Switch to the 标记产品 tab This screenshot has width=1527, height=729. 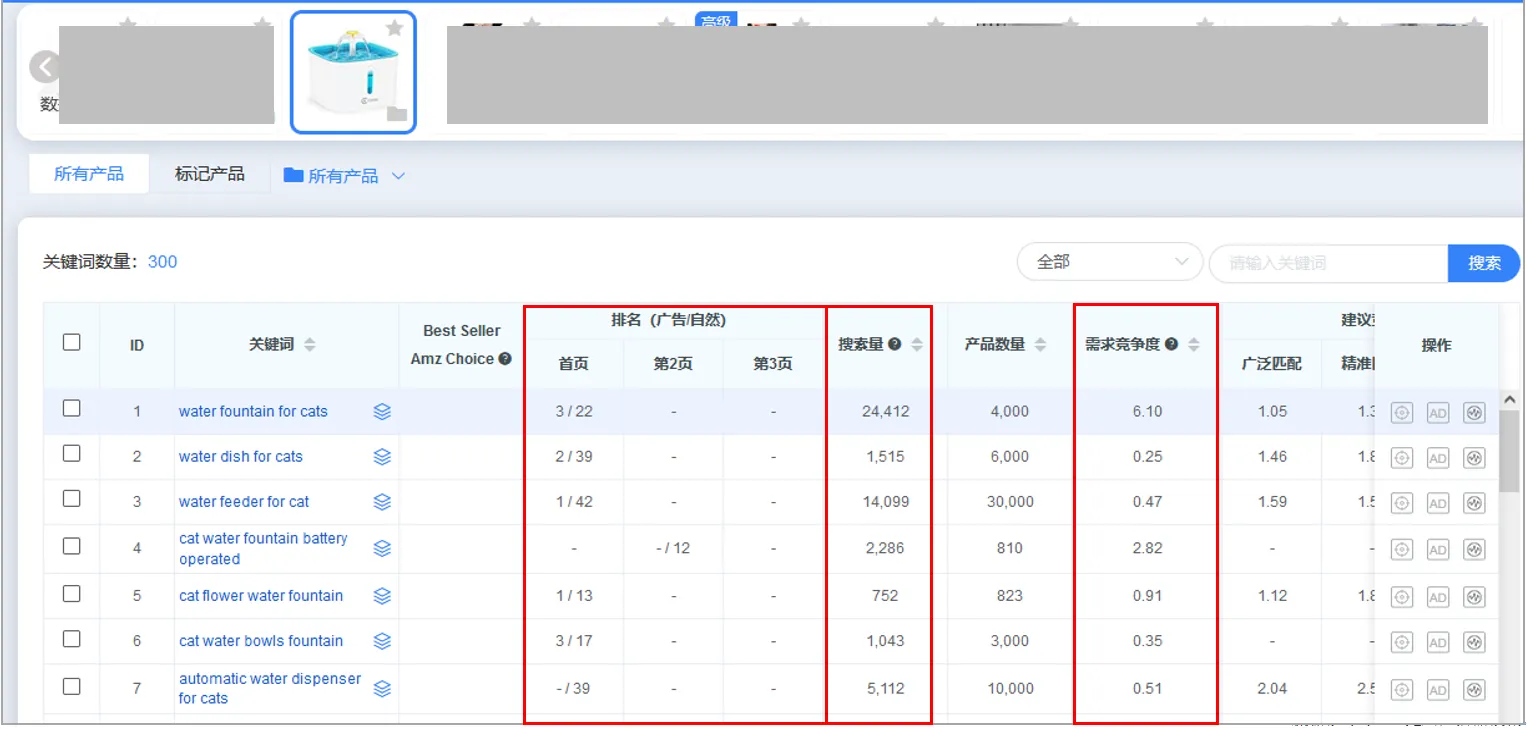tap(209, 174)
